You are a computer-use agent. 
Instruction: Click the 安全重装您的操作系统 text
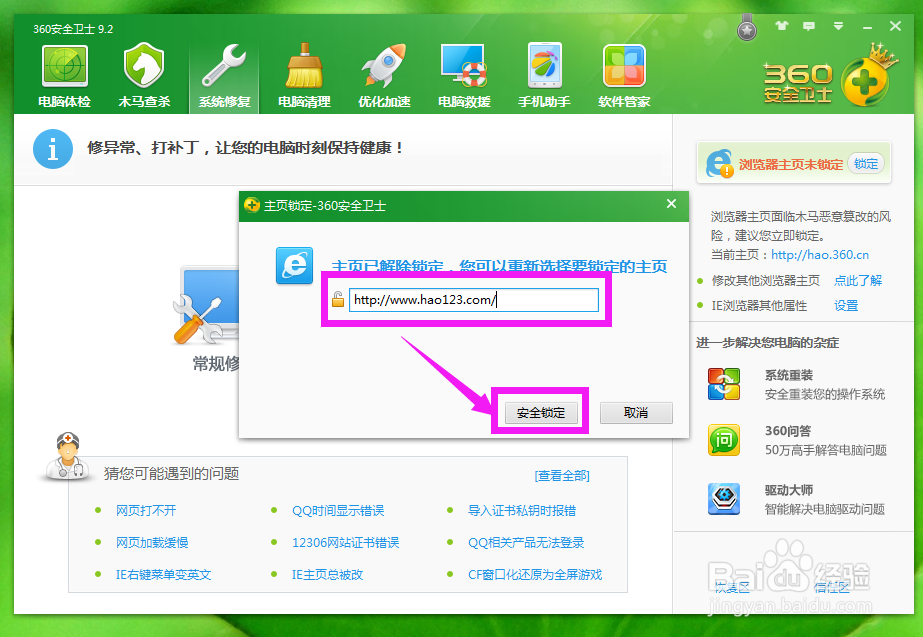point(825,394)
